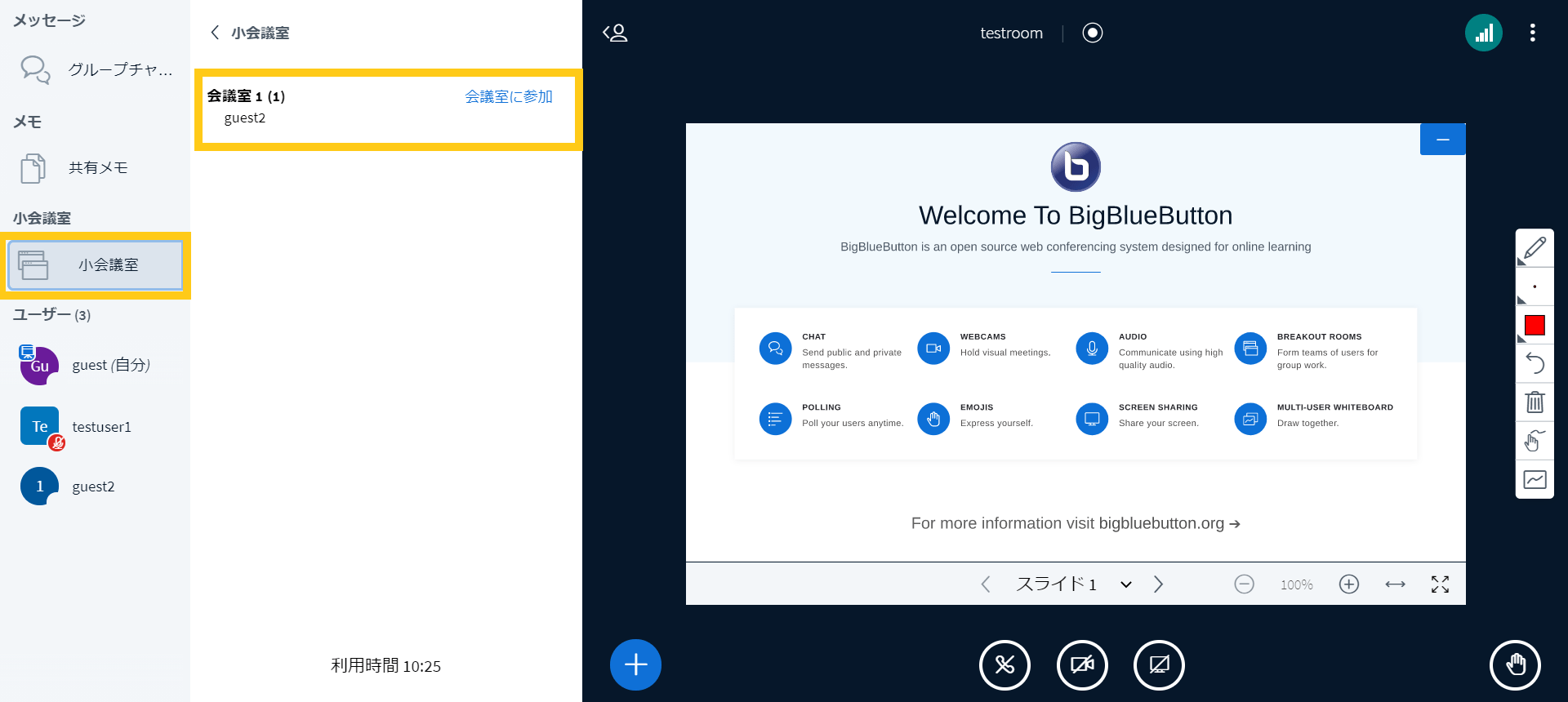Click the ユーザー (3) users heading
Screen dimensions: 1568x702
point(51,314)
